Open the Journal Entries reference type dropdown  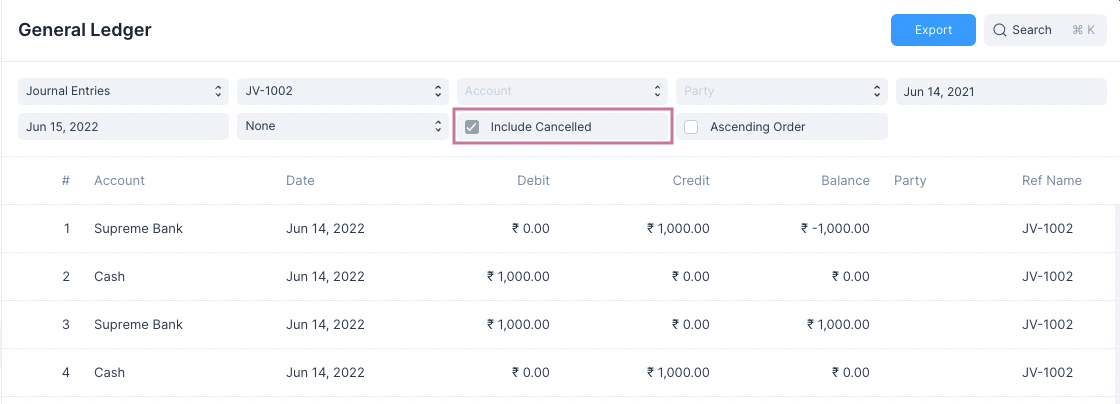point(123,91)
